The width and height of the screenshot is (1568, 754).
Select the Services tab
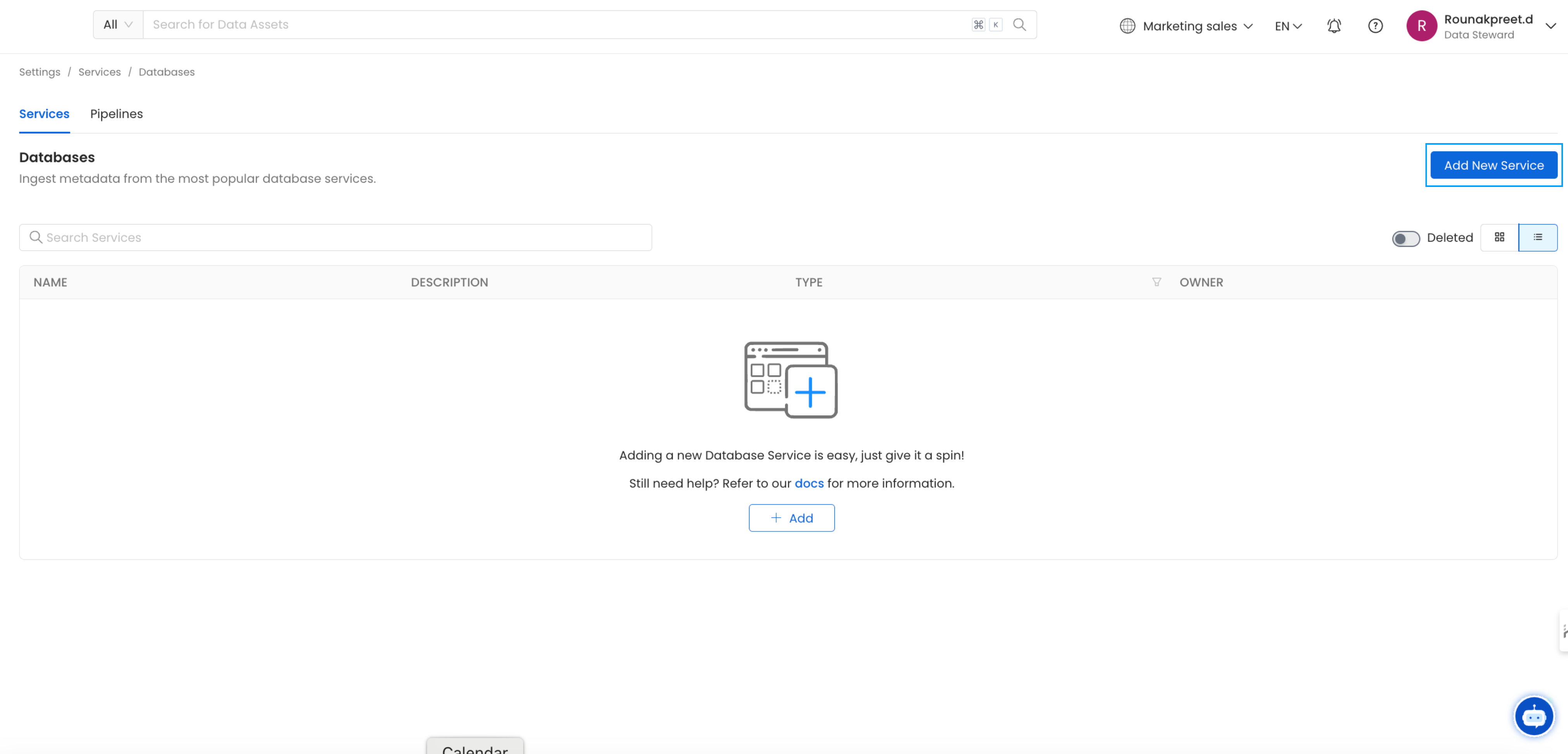pyautogui.click(x=44, y=114)
